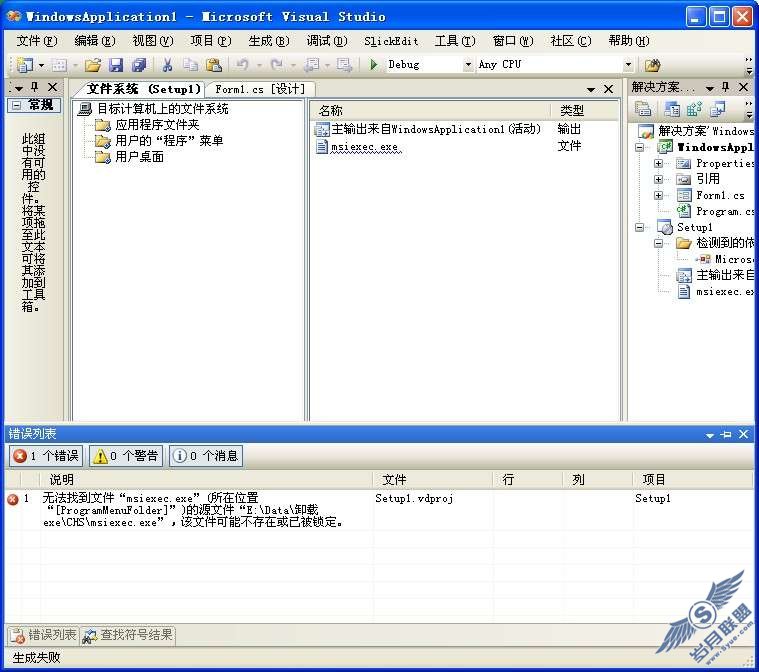Click the third Solution Explorer toolbar icon

[x=694, y=109]
